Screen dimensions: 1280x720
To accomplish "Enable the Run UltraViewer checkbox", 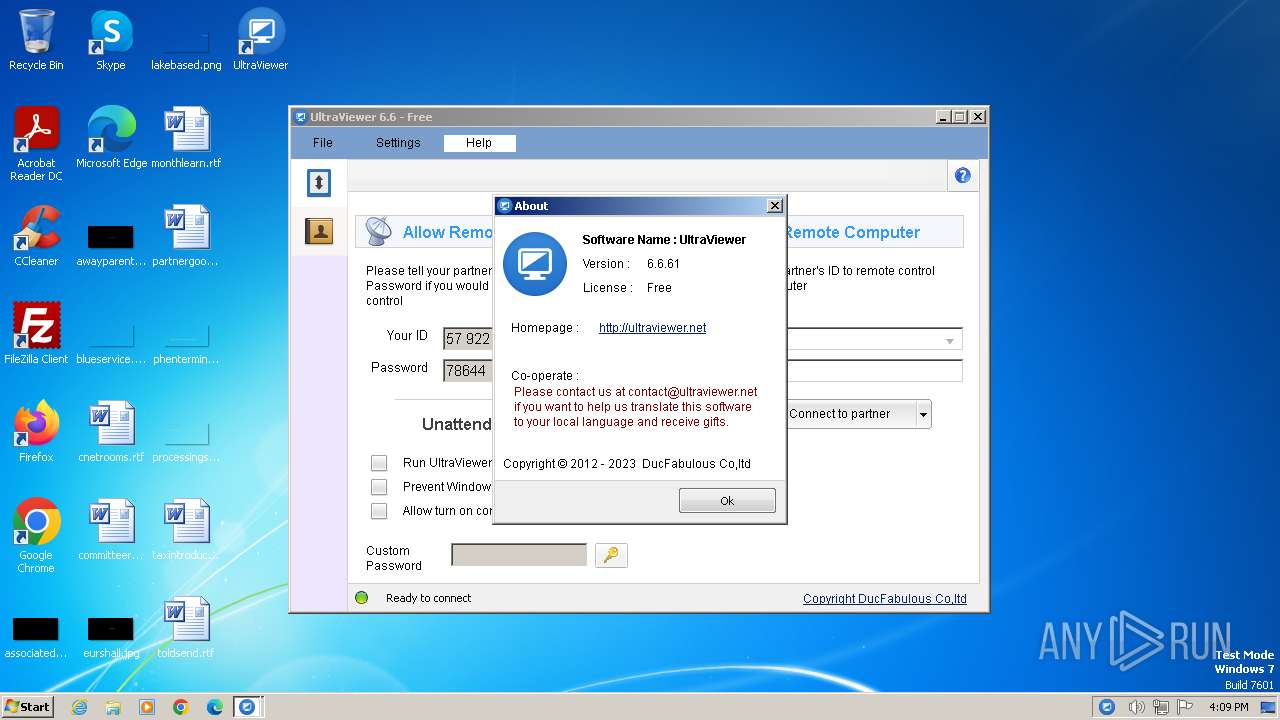I will click(379, 463).
